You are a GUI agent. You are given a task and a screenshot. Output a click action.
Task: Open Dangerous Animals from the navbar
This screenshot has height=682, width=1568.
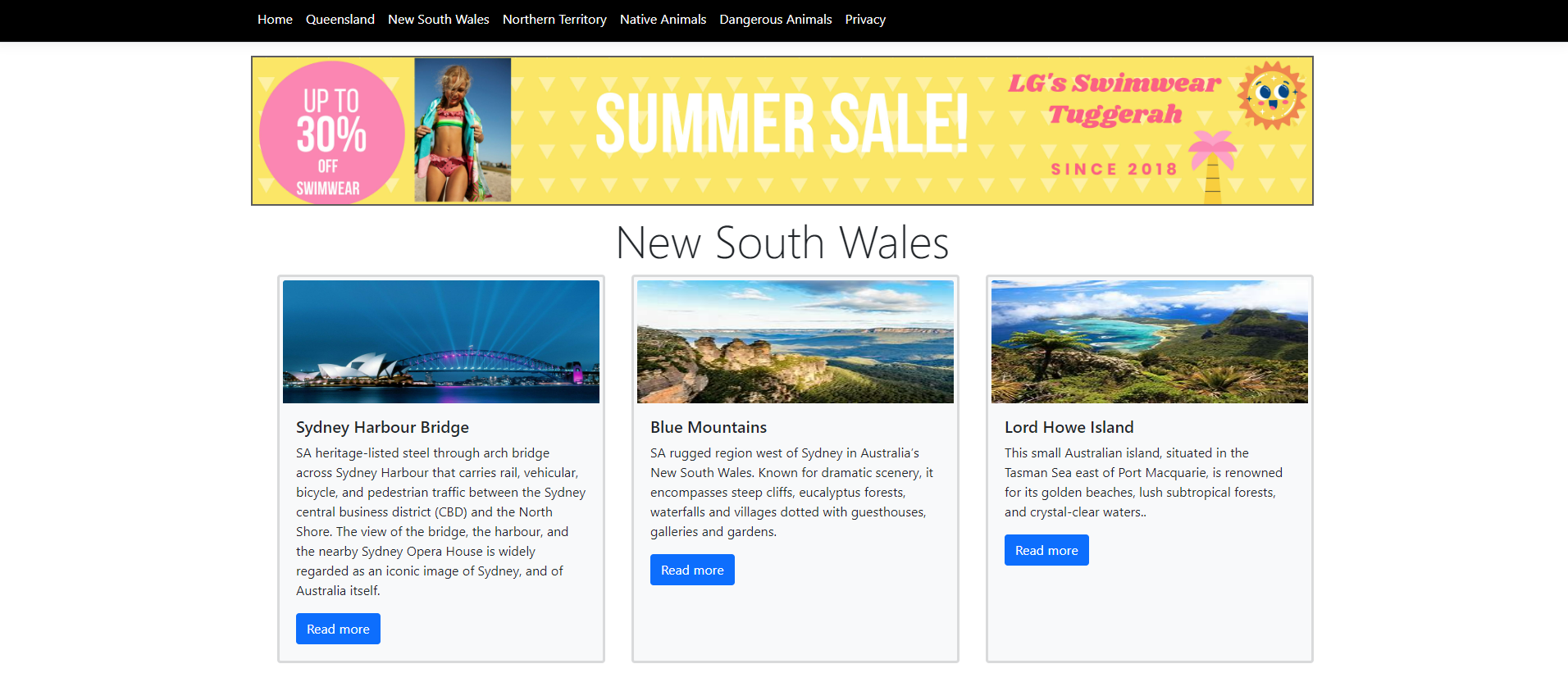tap(776, 20)
